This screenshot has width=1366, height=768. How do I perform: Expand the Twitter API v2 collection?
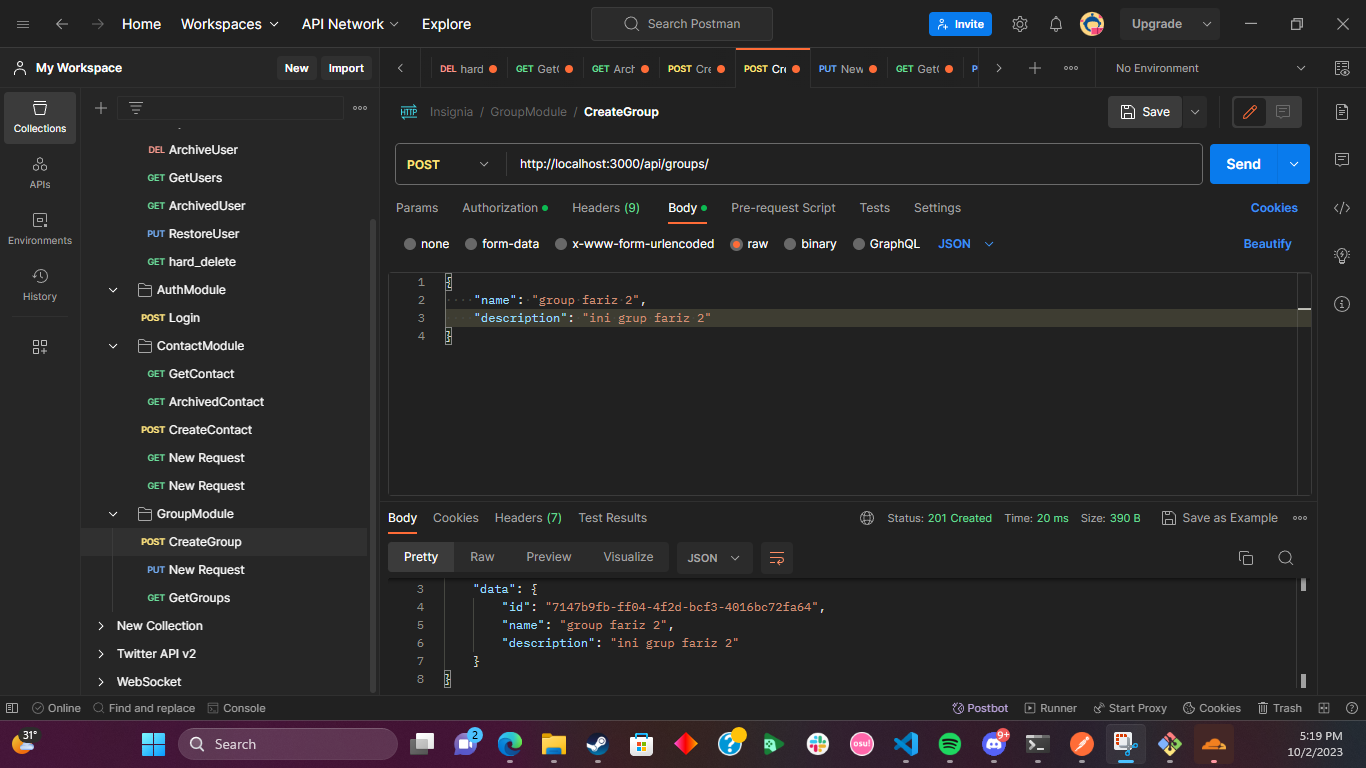pos(100,653)
